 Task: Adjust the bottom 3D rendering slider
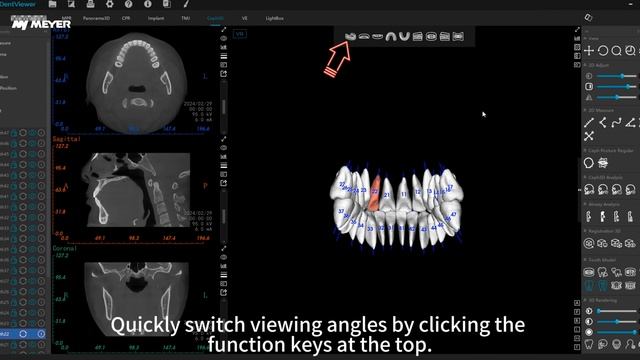616,332
